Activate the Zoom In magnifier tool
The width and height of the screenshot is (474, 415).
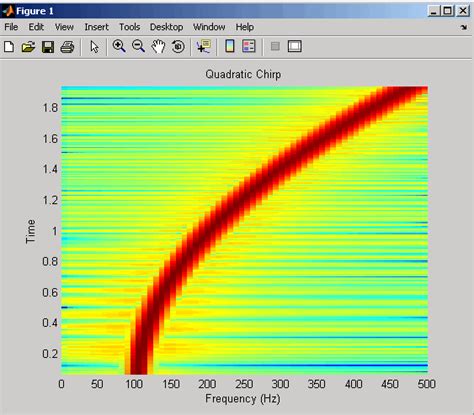coord(119,46)
